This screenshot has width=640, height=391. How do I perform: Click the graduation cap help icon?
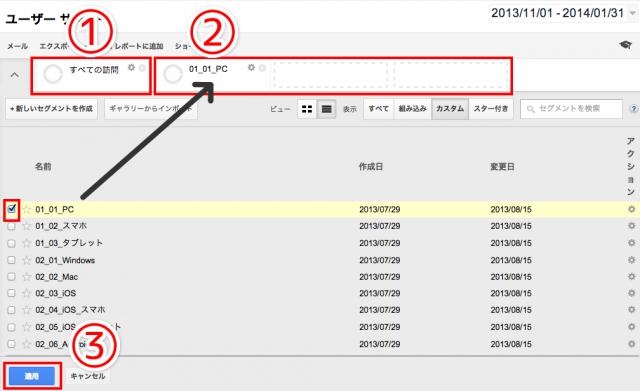point(625,44)
